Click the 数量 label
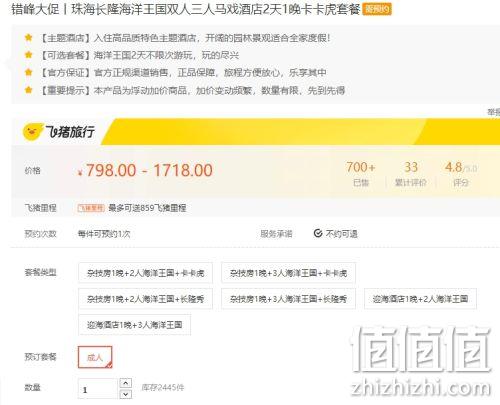500x405 pixels. pos(33,388)
